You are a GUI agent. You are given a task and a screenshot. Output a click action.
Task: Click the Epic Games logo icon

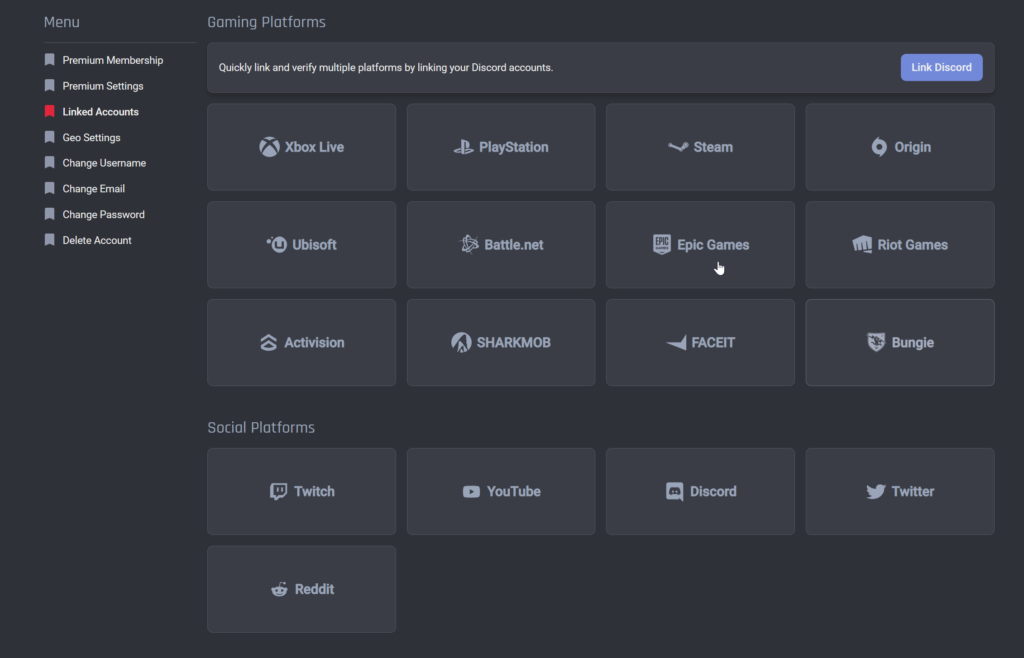click(662, 244)
